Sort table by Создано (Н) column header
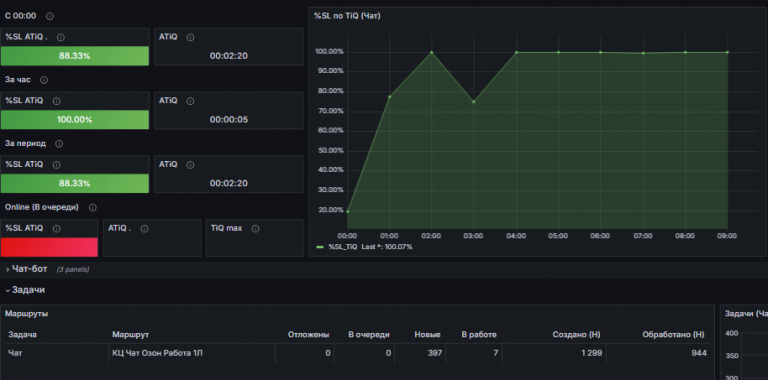 (576, 334)
